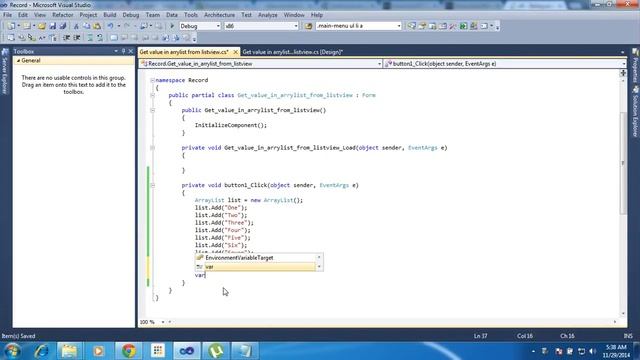The image size is (640, 360).
Task: Expand the Solution Explorer side tab
Action: click(636, 111)
